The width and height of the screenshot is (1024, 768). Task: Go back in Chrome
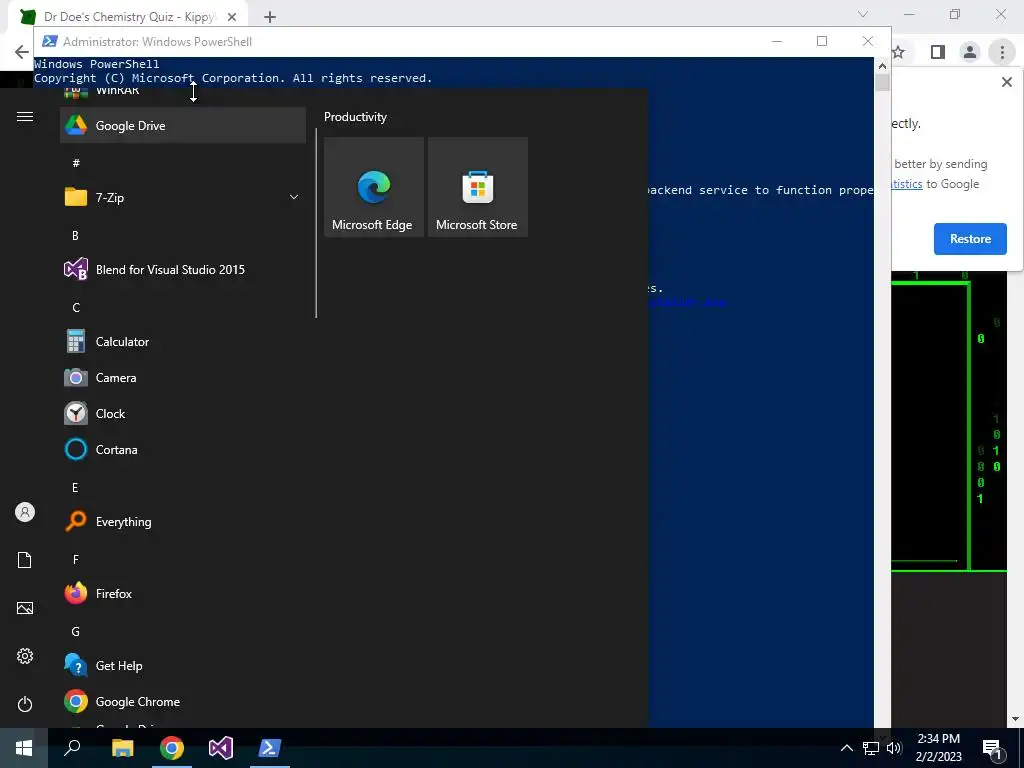tap(22, 52)
